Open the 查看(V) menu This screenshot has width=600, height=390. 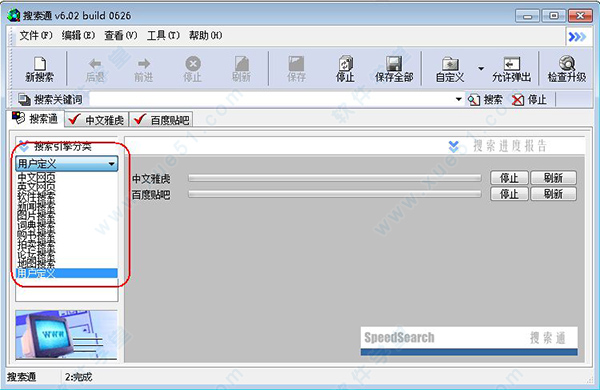pos(121,36)
